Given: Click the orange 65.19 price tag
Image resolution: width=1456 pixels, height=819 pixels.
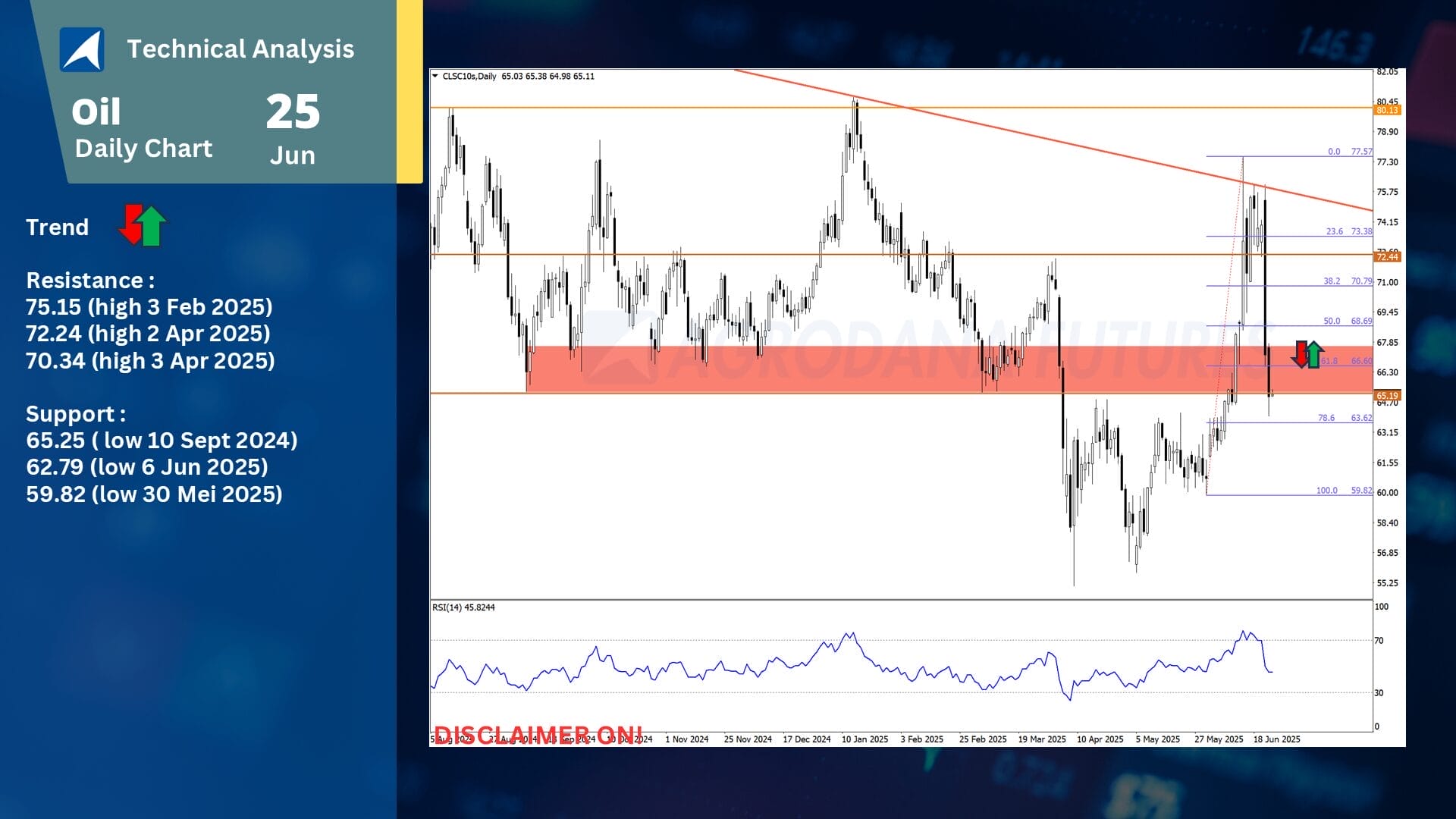Looking at the screenshot, I should click(x=1387, y=396).
